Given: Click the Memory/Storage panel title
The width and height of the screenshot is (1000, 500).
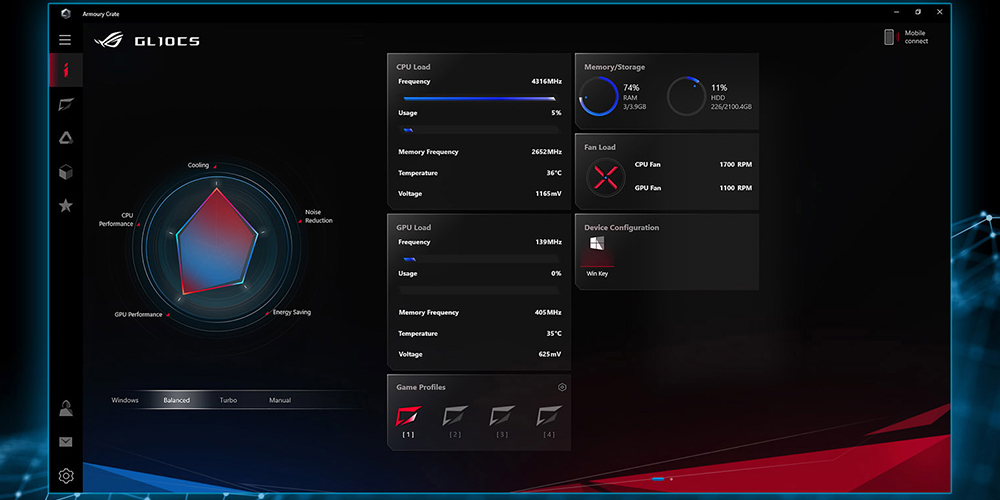Looking at the screenshot, I should (x=615, y=67).
